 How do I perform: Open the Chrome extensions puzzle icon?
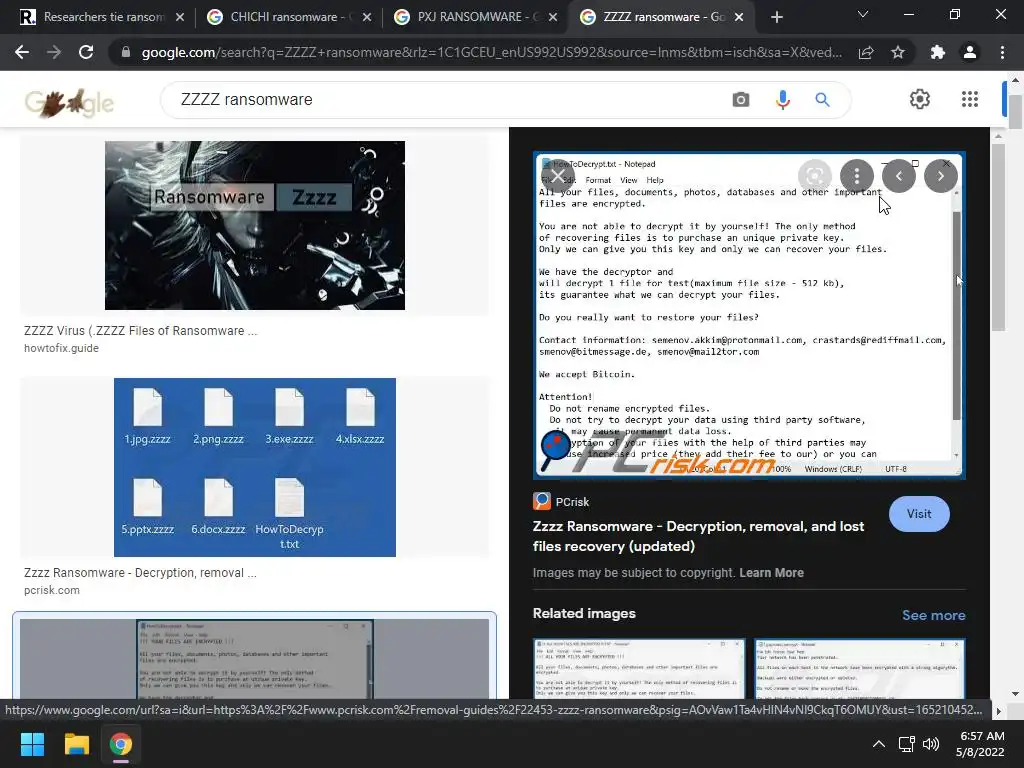click(x=938, y=52)
